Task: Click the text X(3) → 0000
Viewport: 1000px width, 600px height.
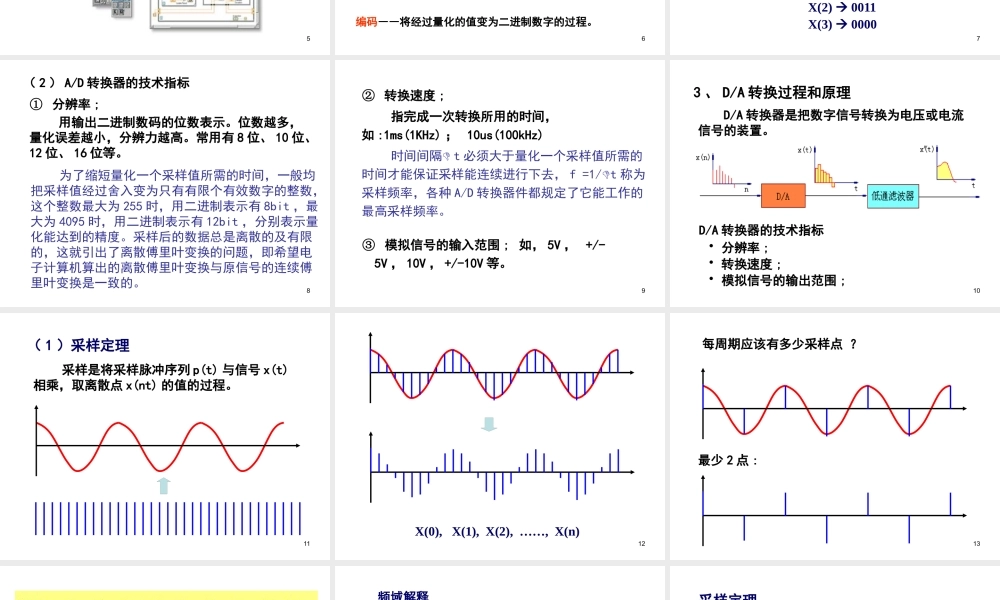Action: [842, 24]
